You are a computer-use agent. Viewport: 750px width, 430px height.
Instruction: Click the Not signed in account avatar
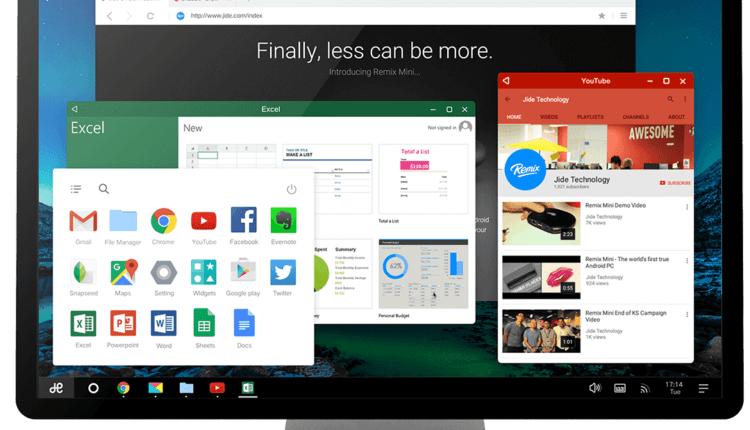pos(465,127)
